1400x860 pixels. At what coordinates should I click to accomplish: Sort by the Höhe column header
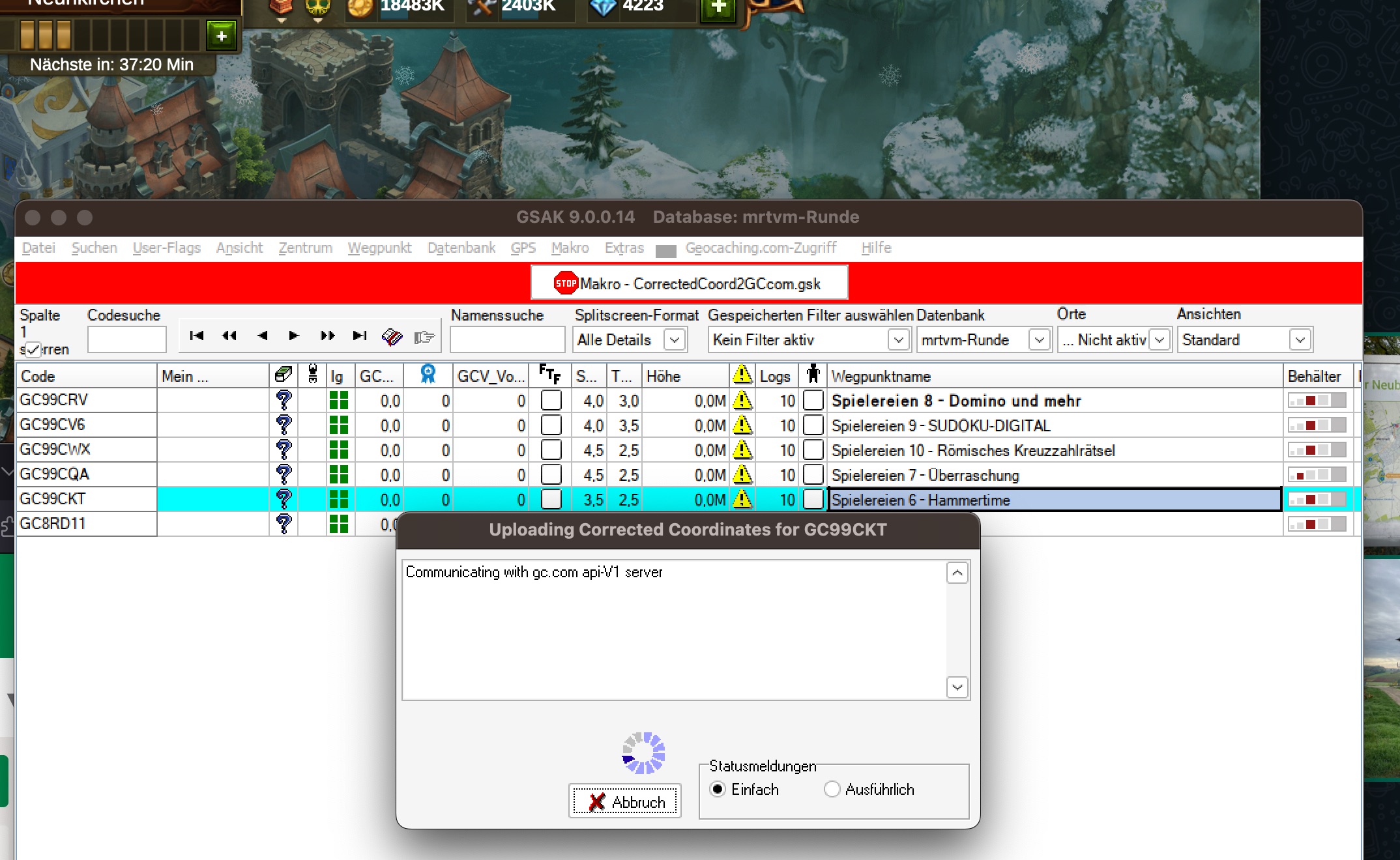point(686,376)
